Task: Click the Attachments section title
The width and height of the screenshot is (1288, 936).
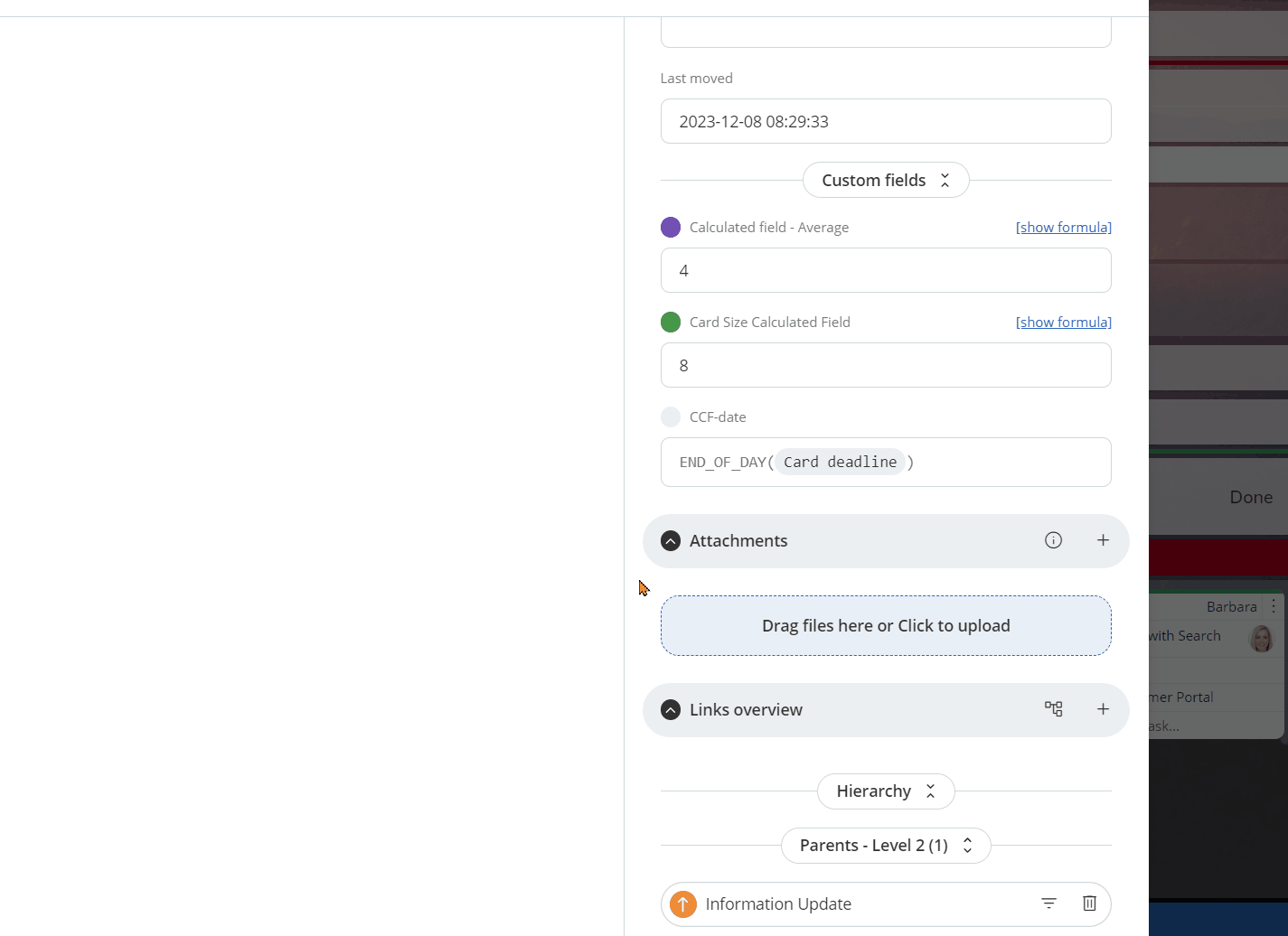Action: pyautogui.click(x=738, y=541)
